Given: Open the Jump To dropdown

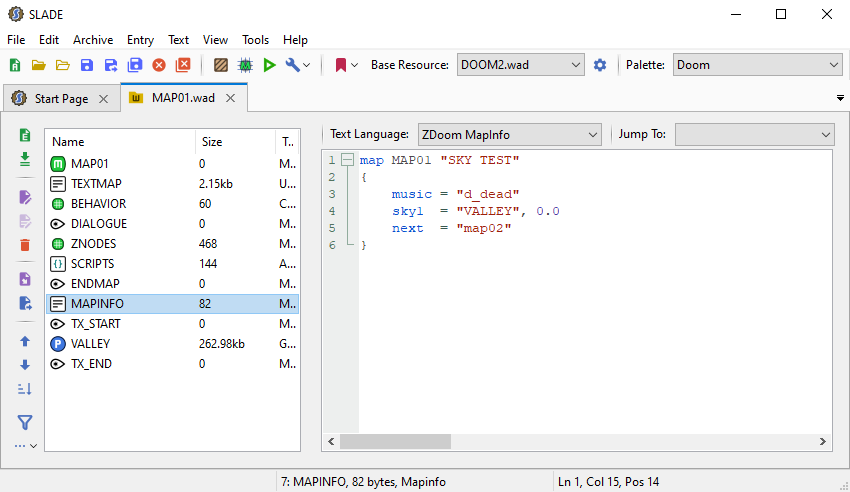Looking at the screenshot, I should pos(755,134).
